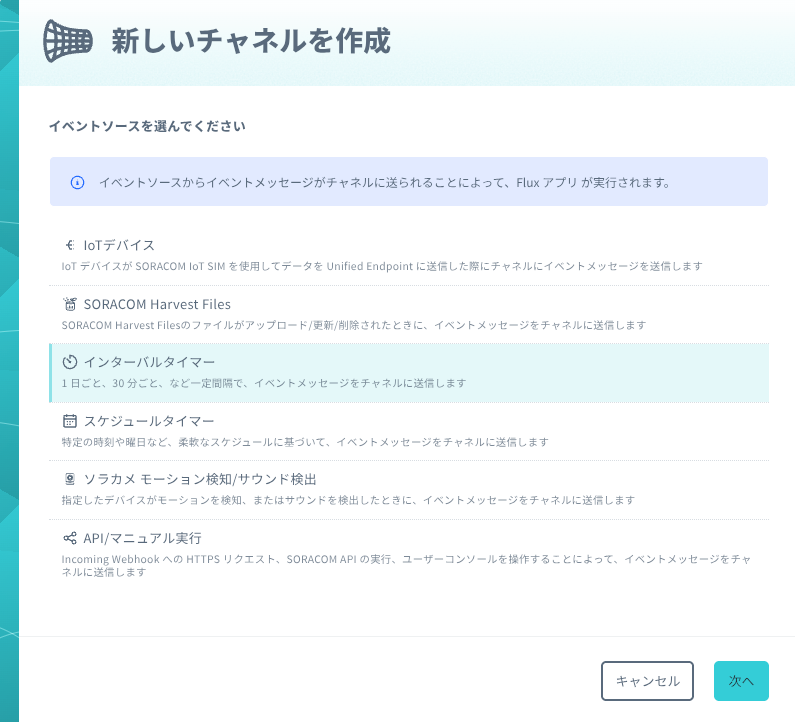Click the API/マニュアル実行 description text
This screenshot has width=795, height=722.
[x=409, y=565]
